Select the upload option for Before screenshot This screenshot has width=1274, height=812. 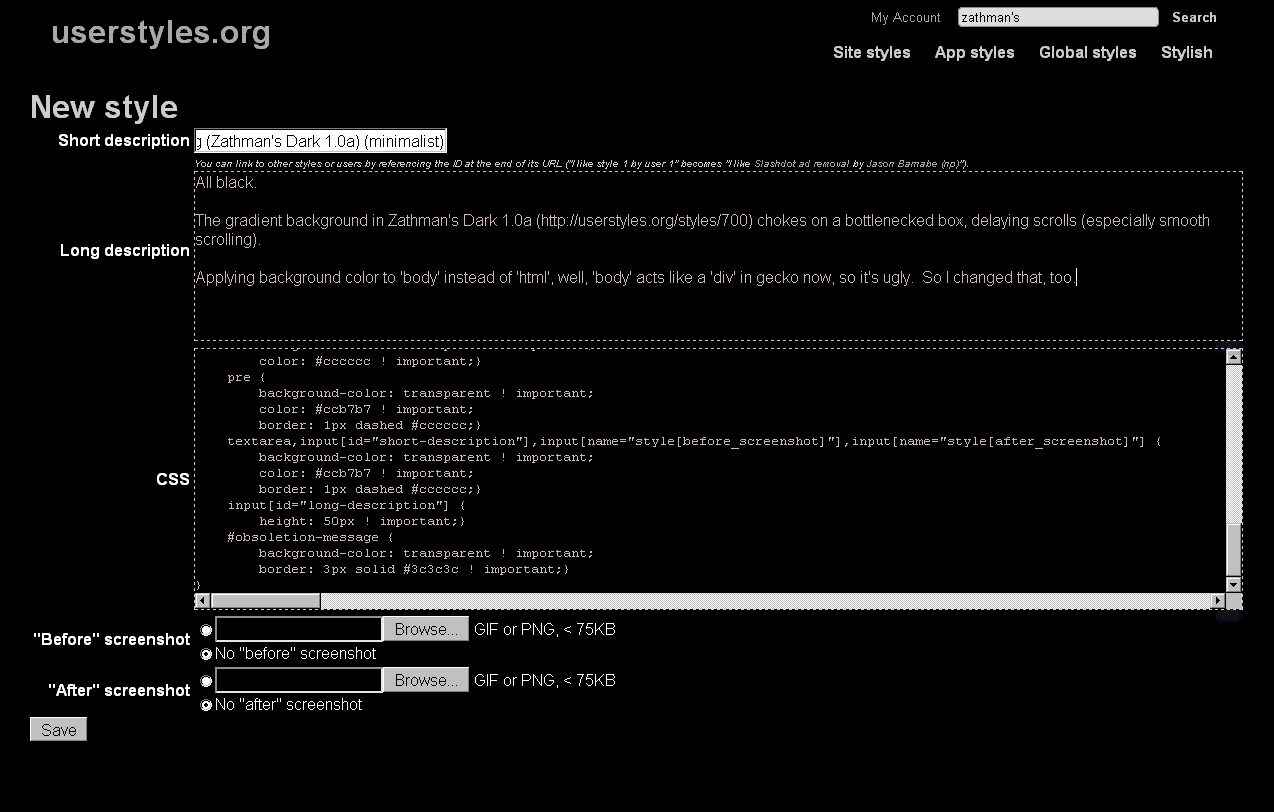tap(206, 629)
